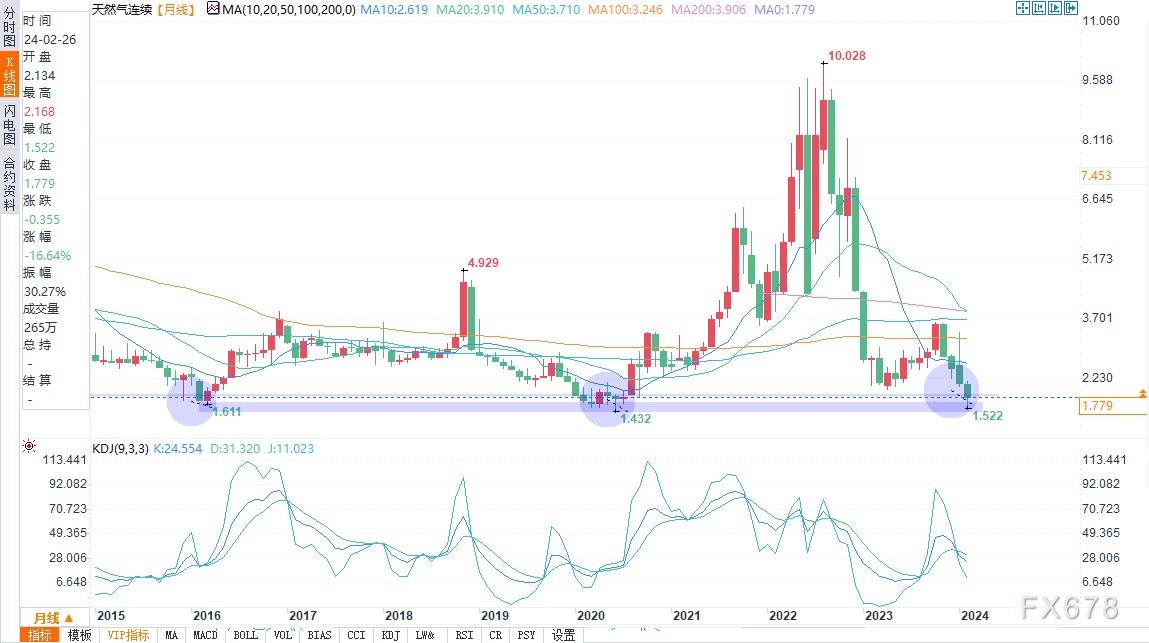Click the 1.611 low price label
Screen dimensions: 1149x643
pyautogui.click(x=226, y=411)
